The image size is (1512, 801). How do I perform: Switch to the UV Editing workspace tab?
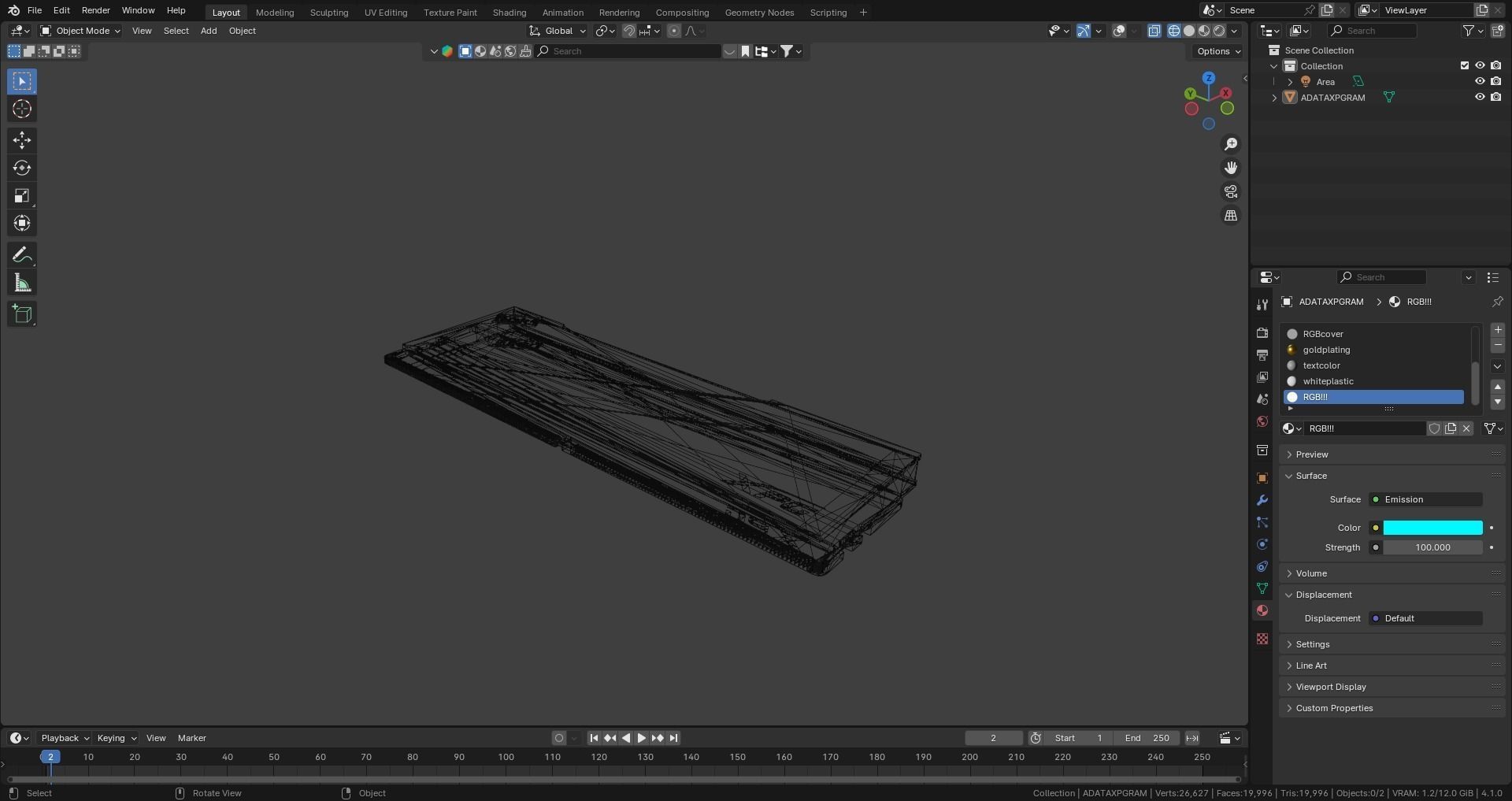[386, 12]
